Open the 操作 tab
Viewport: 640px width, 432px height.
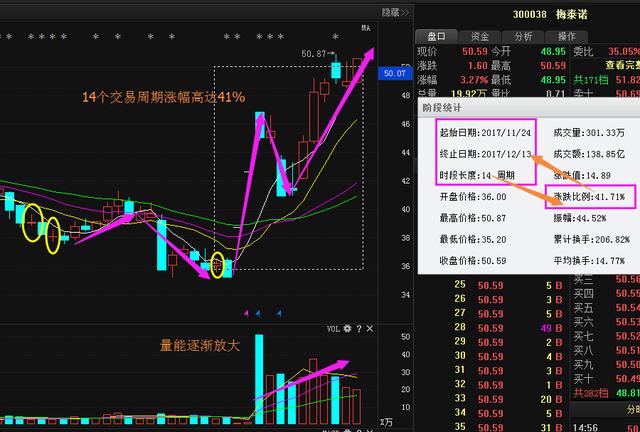567,37
